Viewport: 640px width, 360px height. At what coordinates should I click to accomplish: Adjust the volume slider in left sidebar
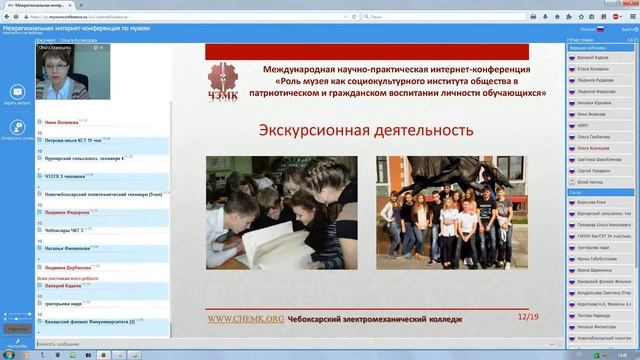(18, 313)
